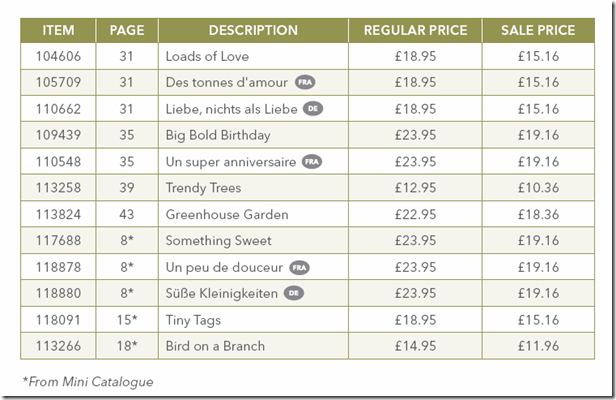Click the PAGE column header
Screen dimensions: 616x400
(126, 30)
